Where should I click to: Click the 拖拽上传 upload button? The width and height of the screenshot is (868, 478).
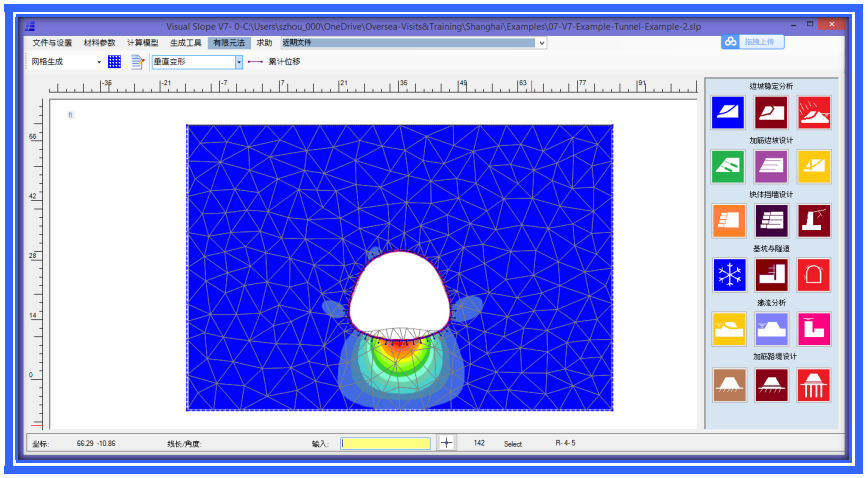(x=753, y=41)
